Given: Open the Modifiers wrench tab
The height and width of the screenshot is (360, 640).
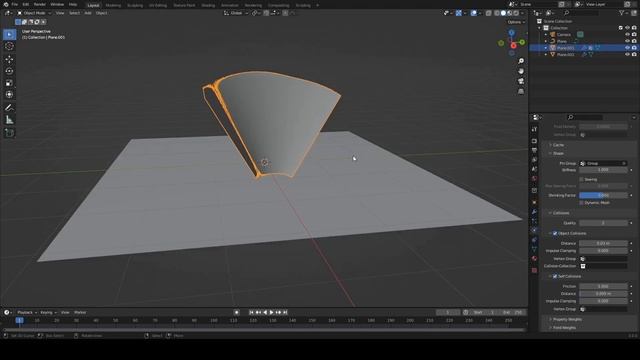Looking at the screenshot, I should tap(534, 211).
